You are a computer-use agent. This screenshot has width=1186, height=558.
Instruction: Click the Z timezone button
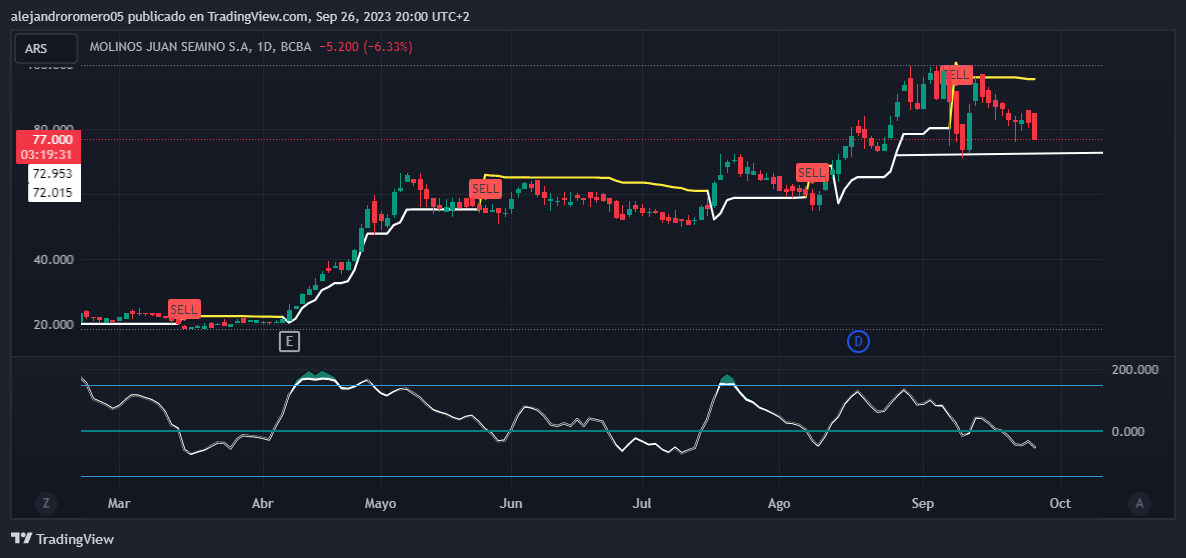[44, 503]
